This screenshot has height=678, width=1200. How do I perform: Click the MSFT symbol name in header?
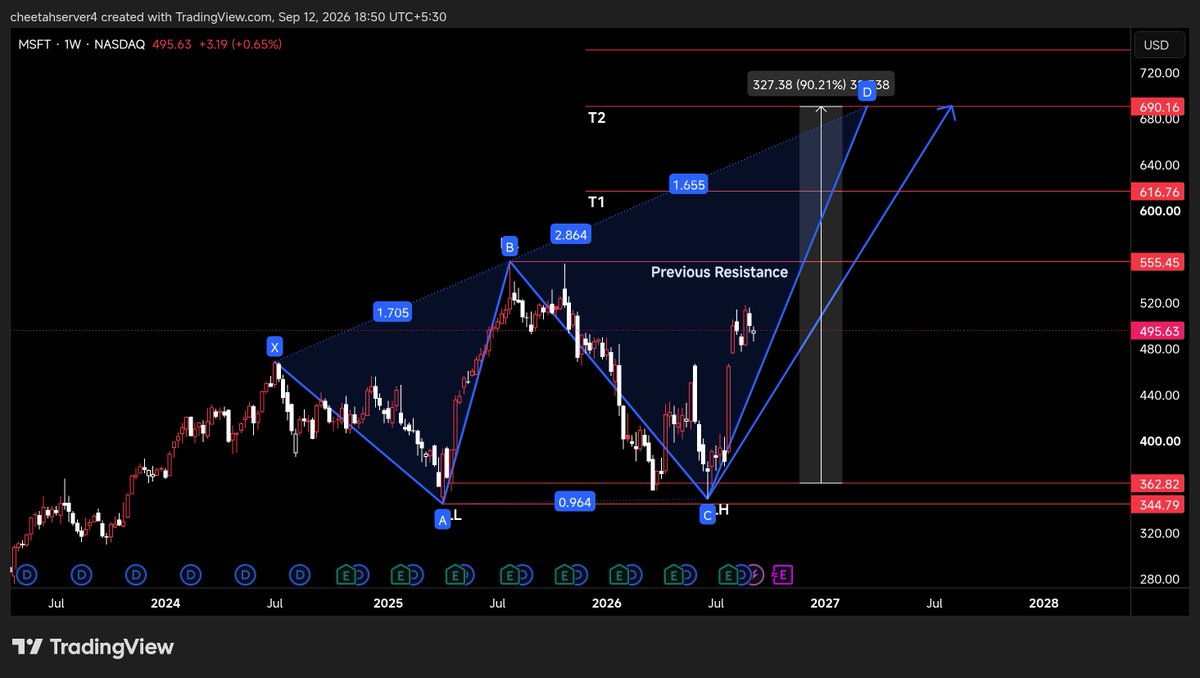(34, 44)
